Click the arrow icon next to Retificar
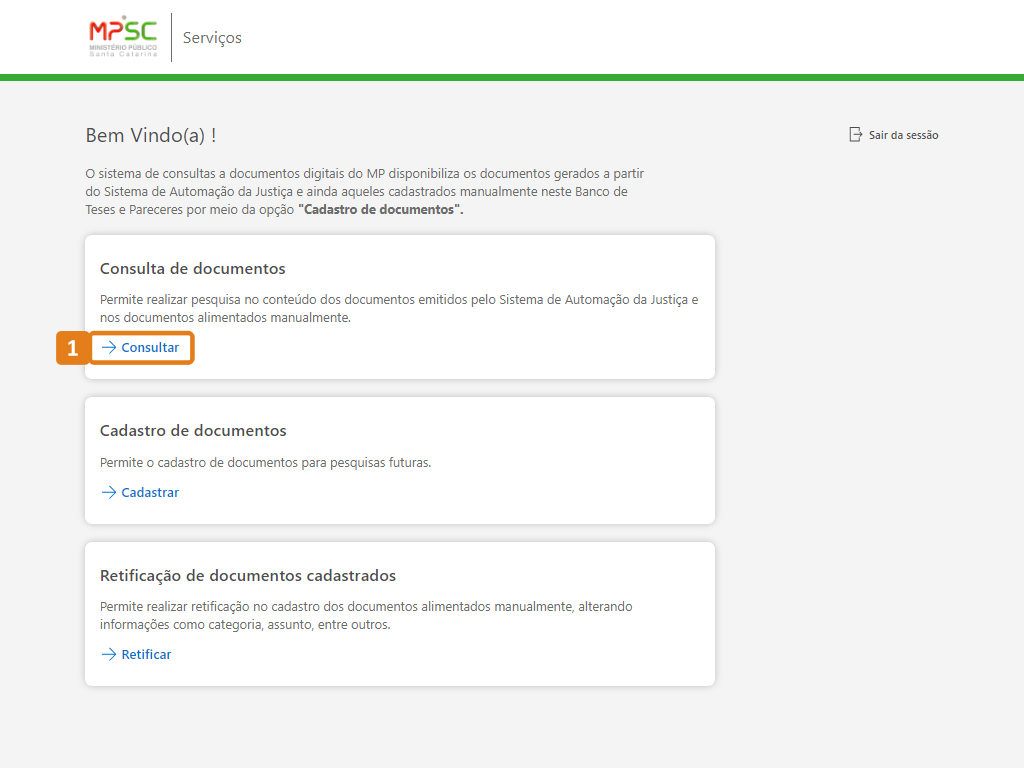This screenshot has width=1024, height=768. pos(109,655)
